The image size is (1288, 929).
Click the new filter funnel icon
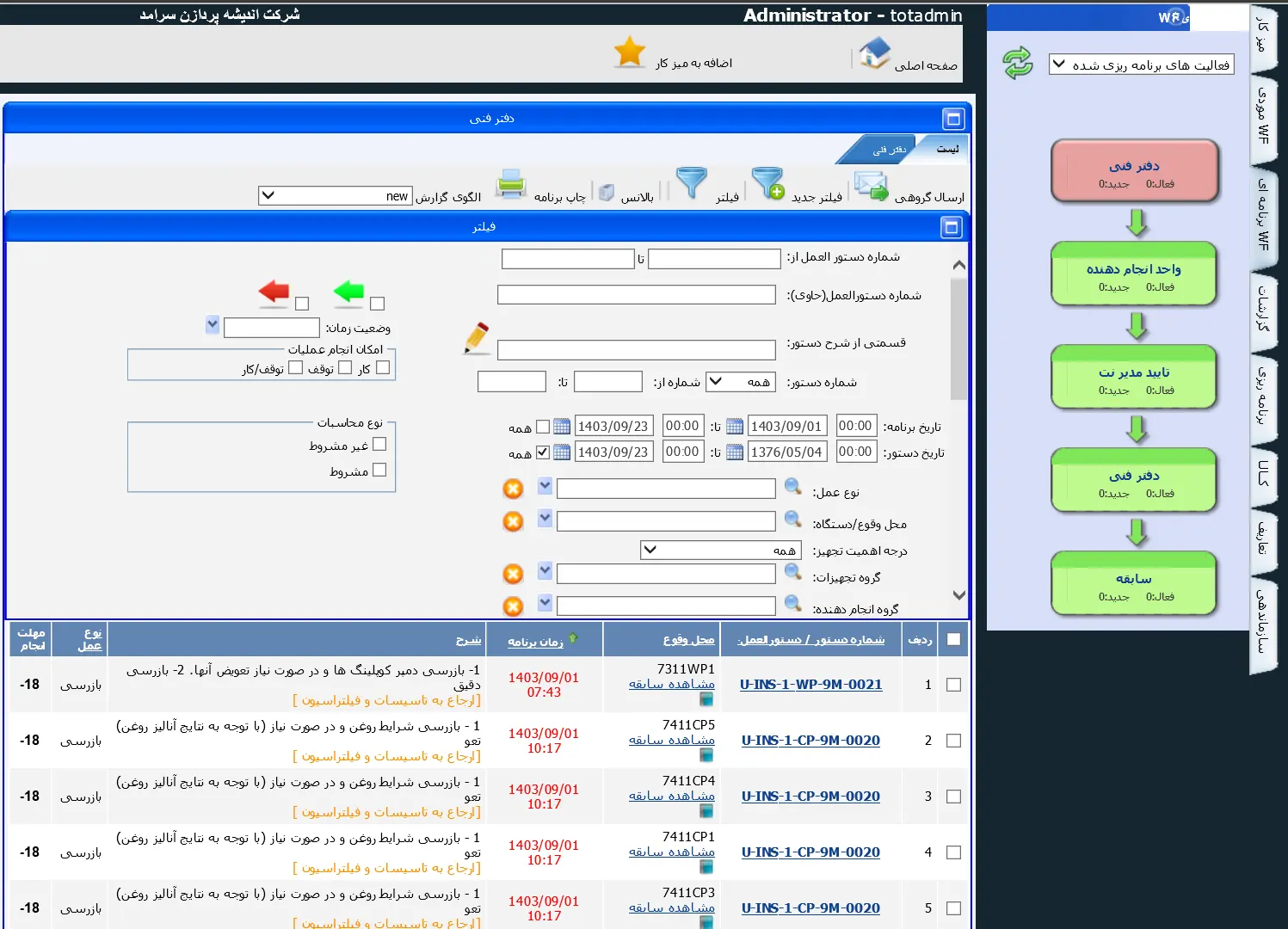[767, 184]
